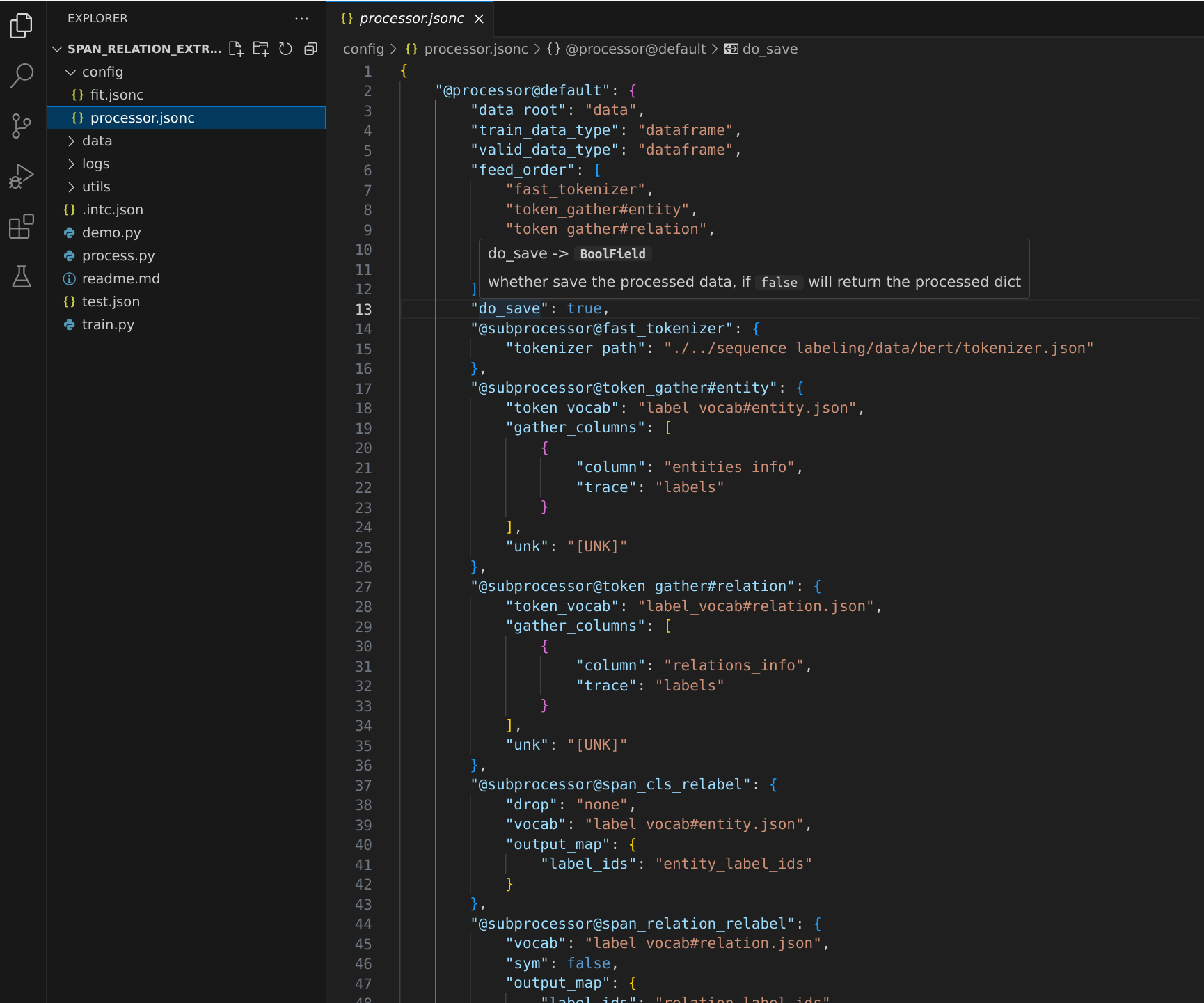This screenshot has height=1003, width=1204.
Task: Click the BoolField type in hover tooltip
Action: pyautogui.click(x=613, y=254)
